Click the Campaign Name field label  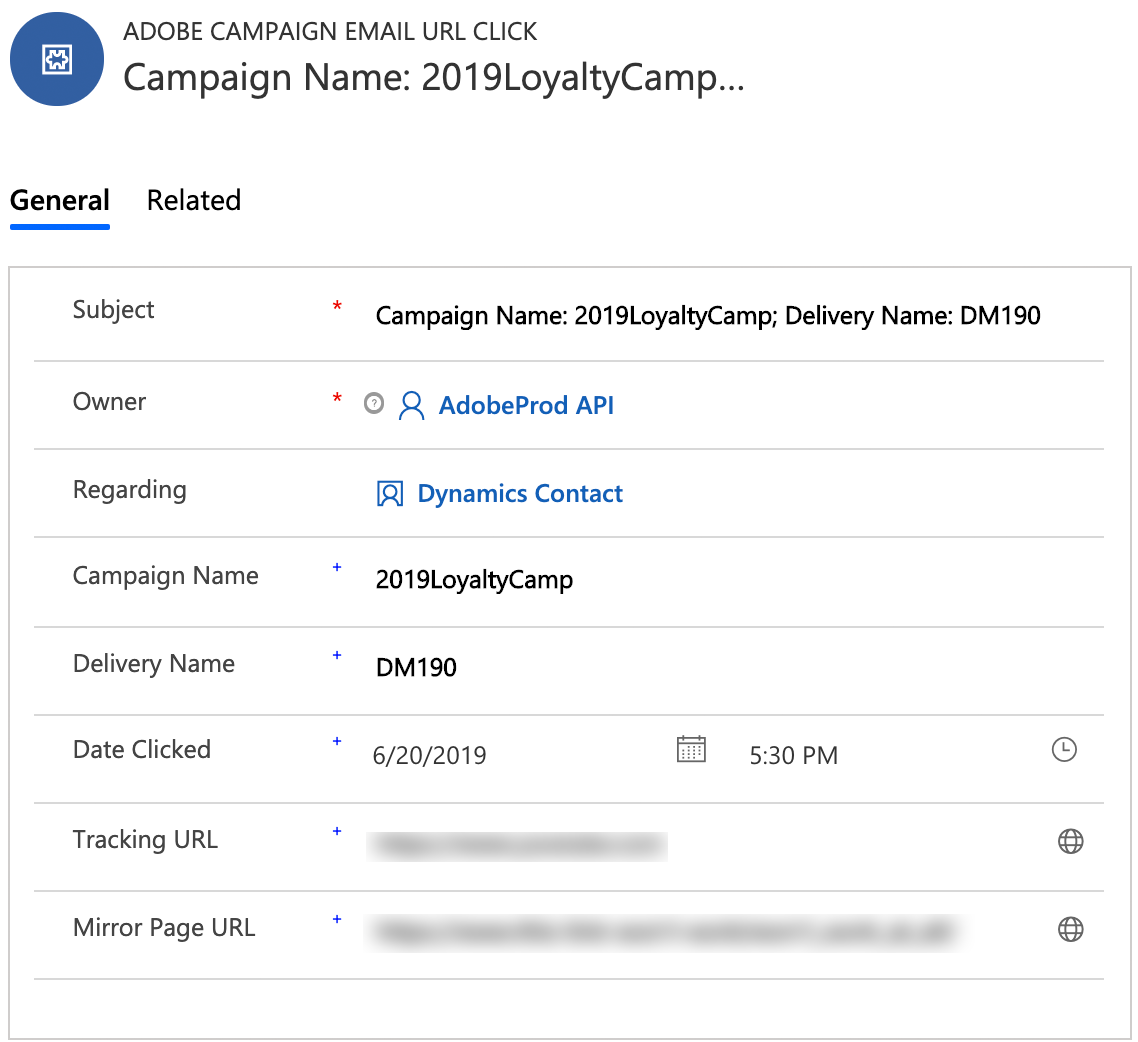tap(165, 576)
